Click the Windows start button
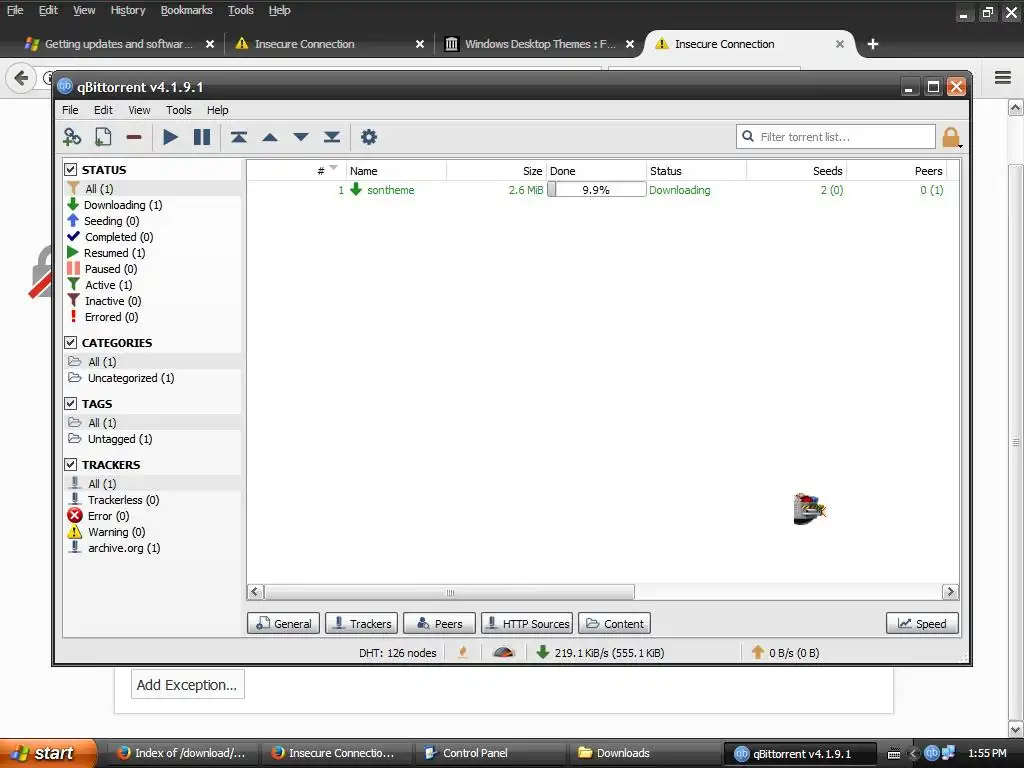This screenshot has width=1024, height=768. click(48, 753)
